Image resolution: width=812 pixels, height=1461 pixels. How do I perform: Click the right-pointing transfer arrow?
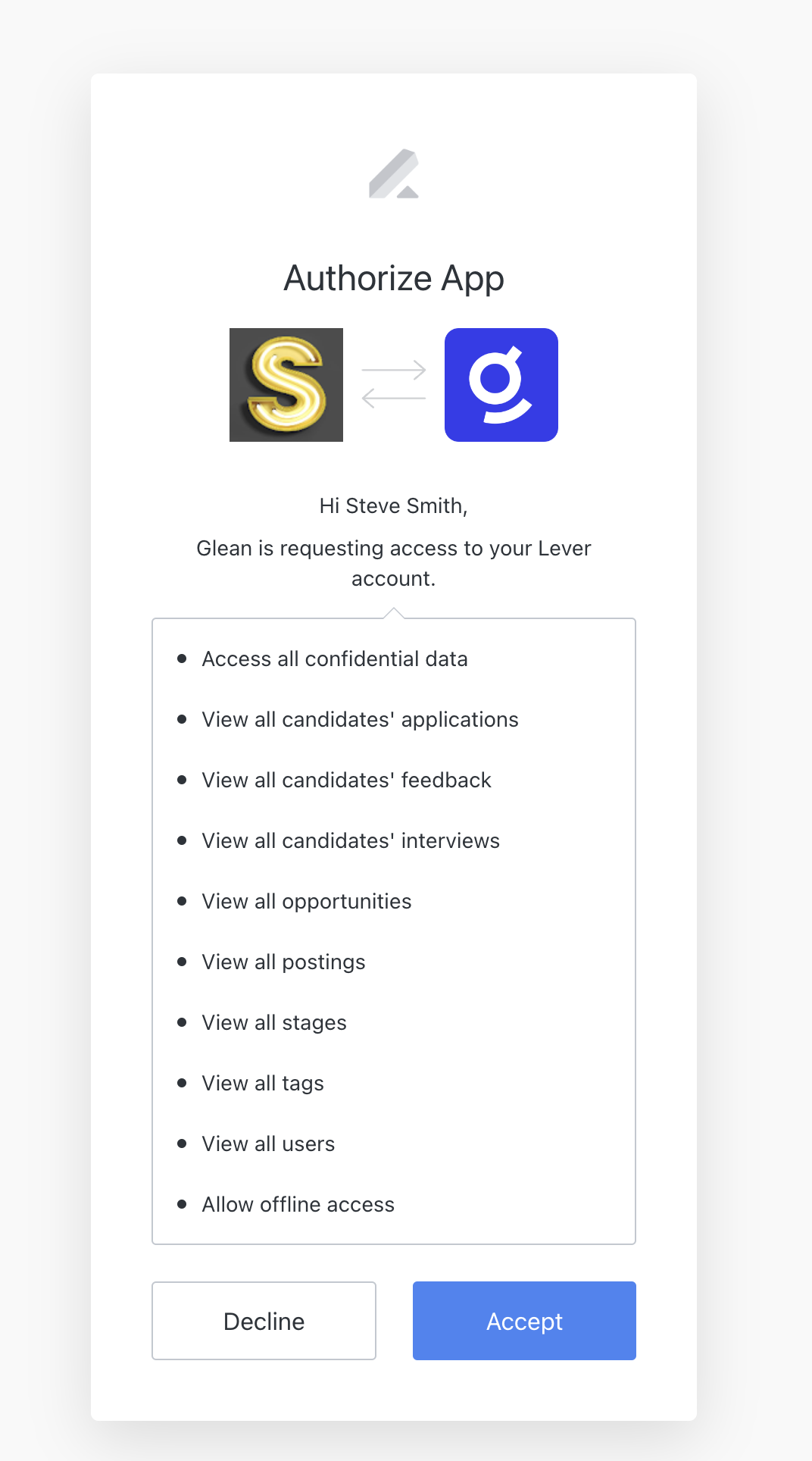pyautogui.click(x=394, y=370)
